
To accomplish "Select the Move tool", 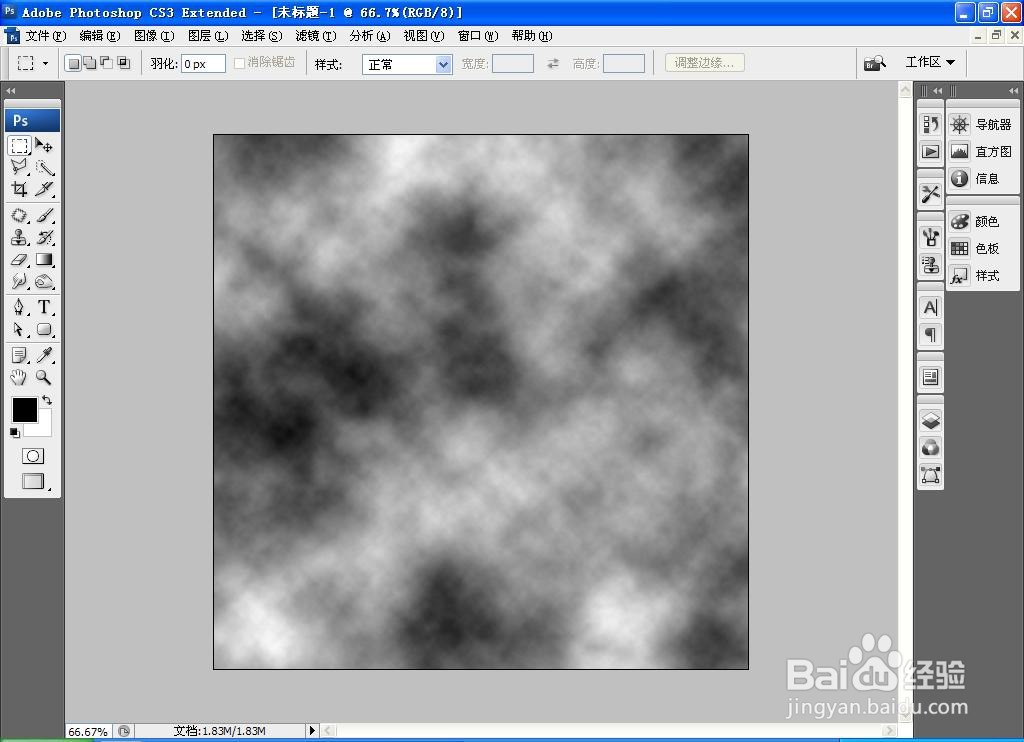I will [x=44, y=145].
